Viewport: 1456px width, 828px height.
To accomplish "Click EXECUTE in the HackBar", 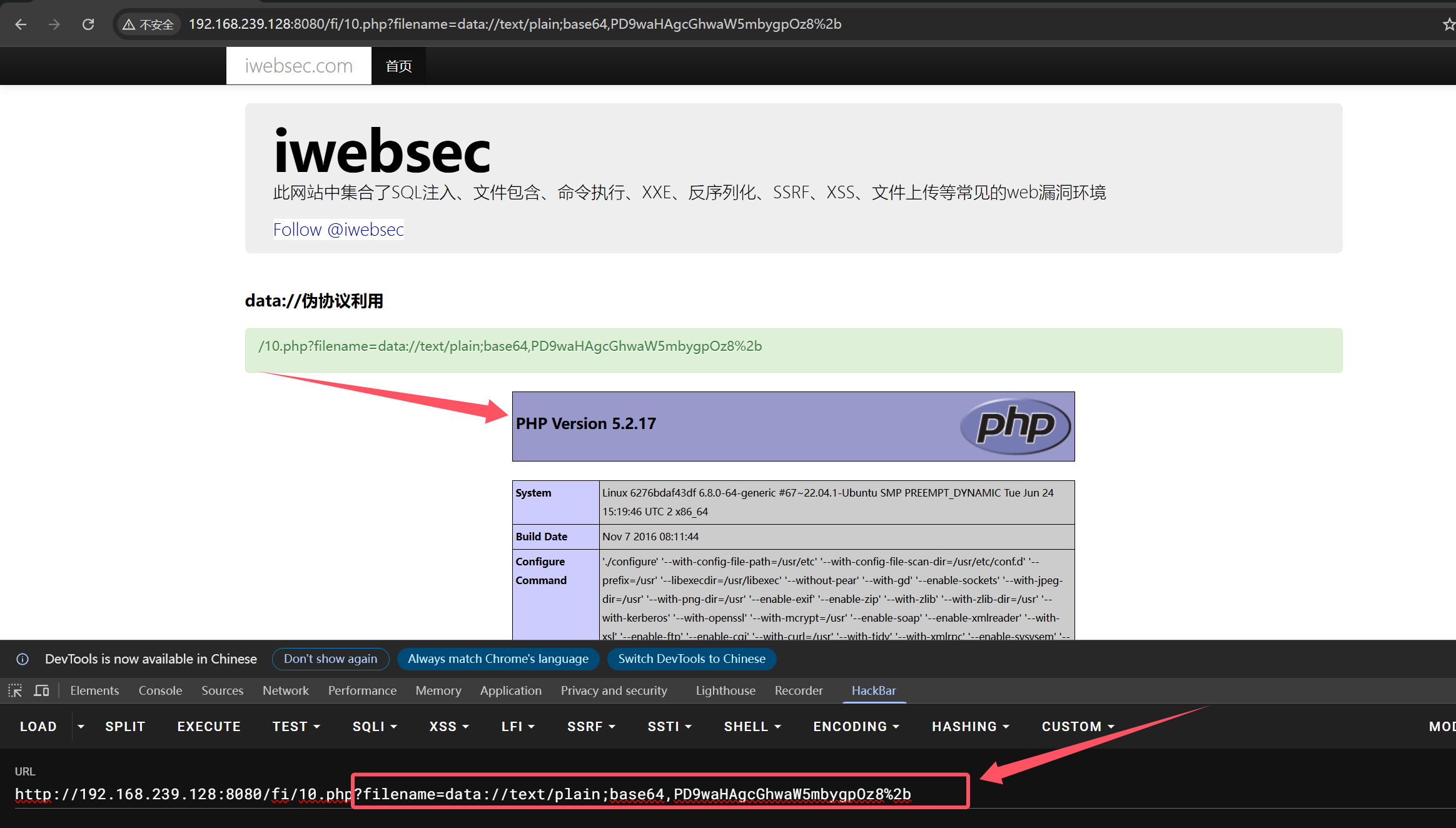I will [x=209, y=726].
